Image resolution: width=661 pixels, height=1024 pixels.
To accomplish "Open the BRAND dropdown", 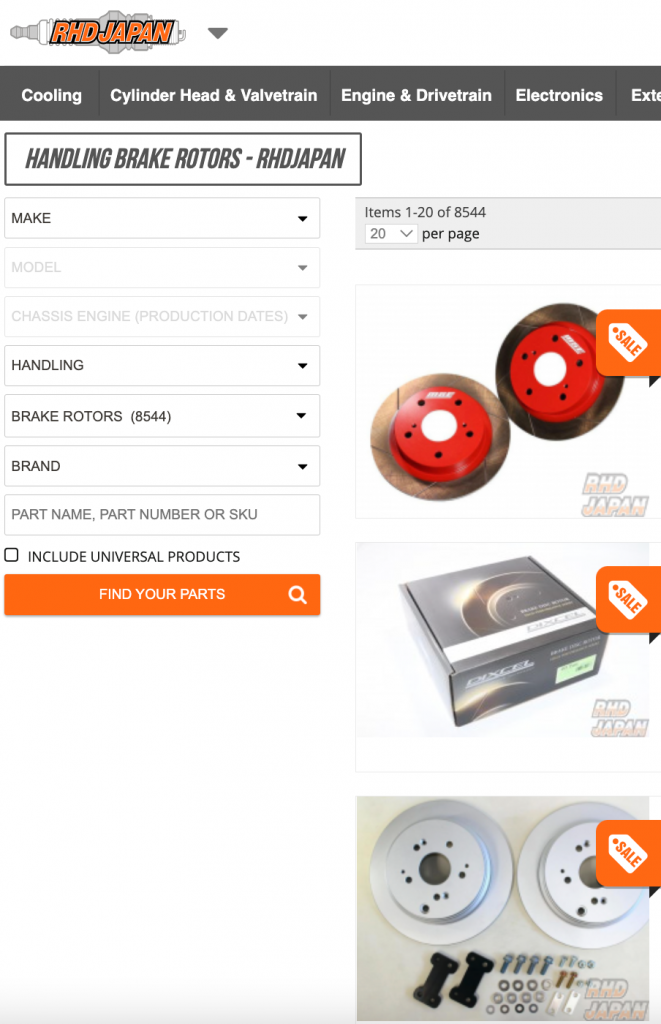I will point(162,466).
